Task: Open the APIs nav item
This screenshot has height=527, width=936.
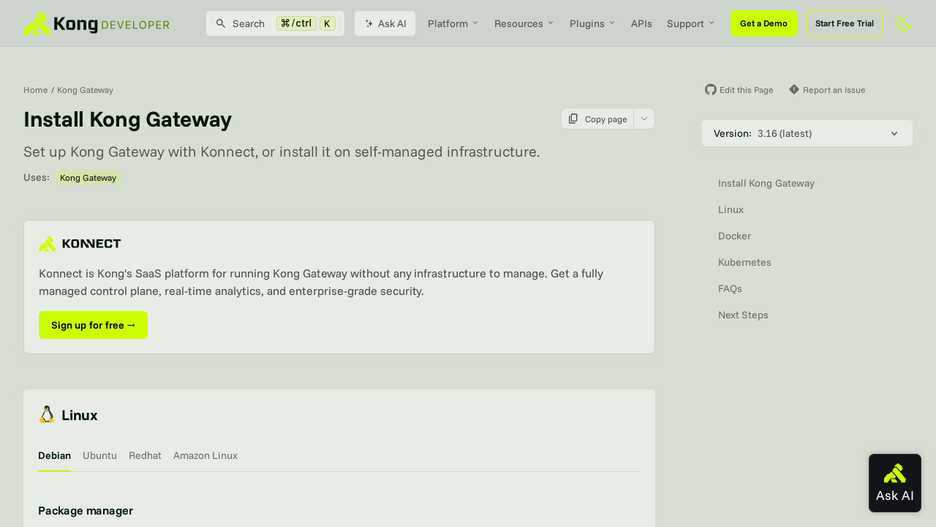Action: [x=641, y=23]
